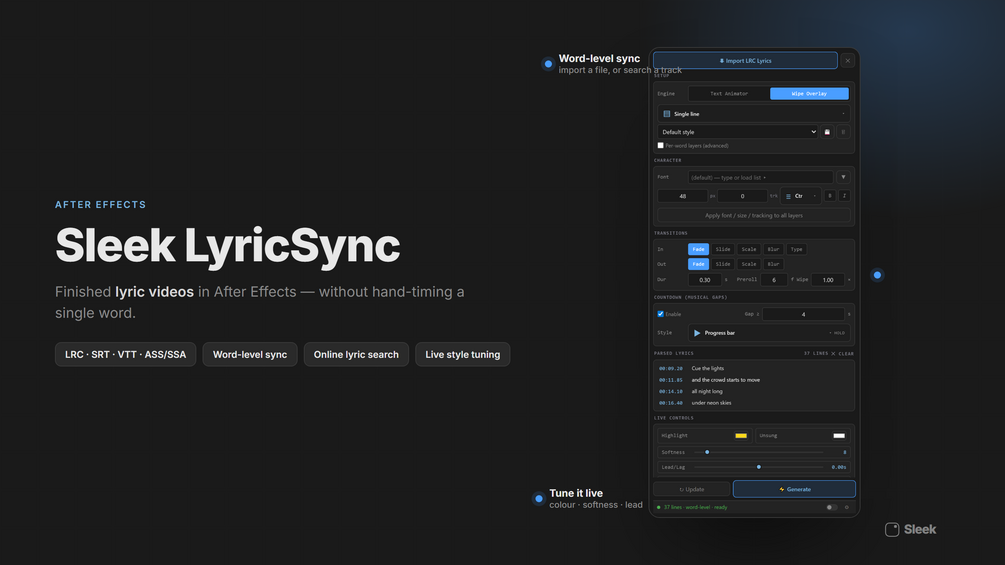
Task: Open the Progress bar style dropdown
Action: [769, 333]
